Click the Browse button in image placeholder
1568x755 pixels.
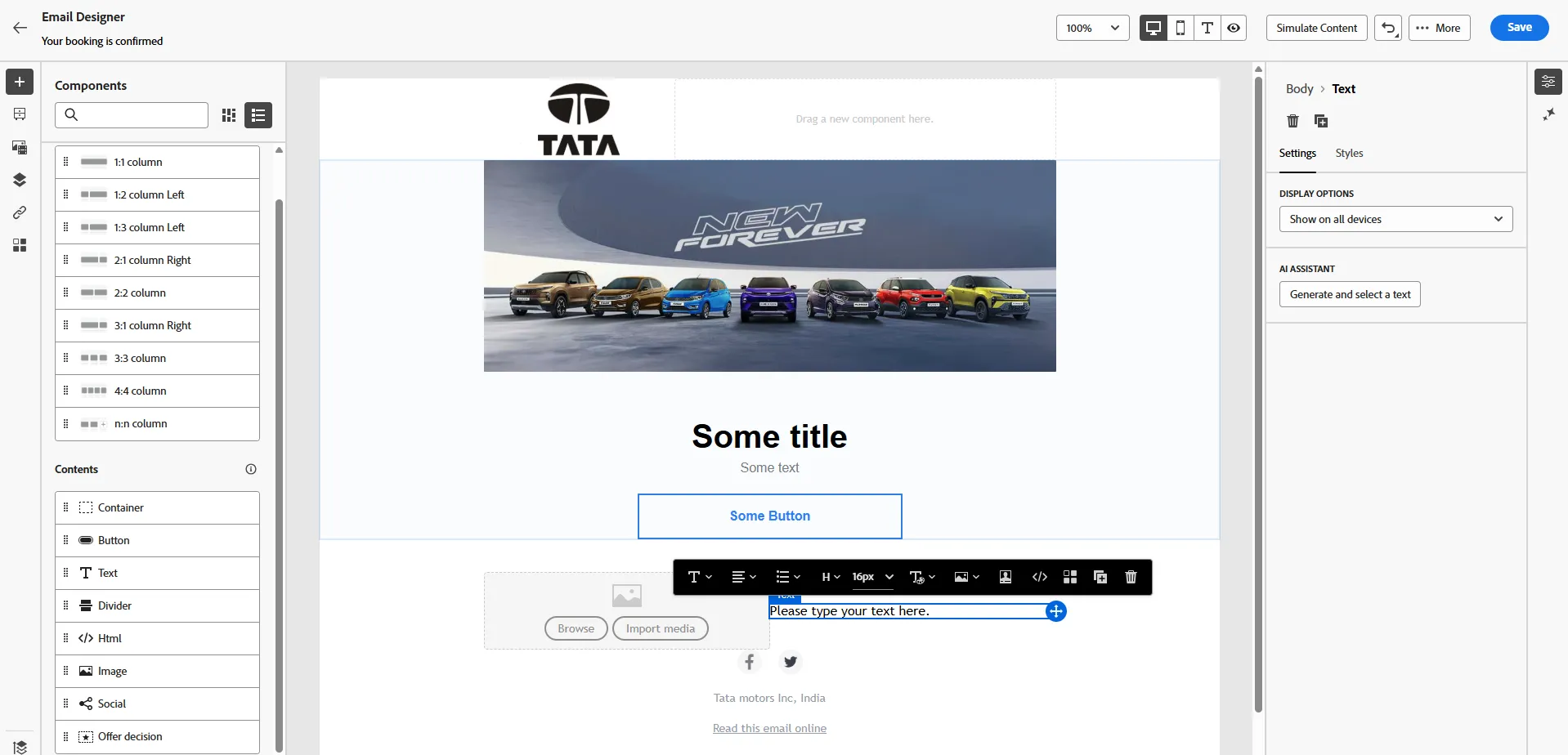[x=576, y=628]
